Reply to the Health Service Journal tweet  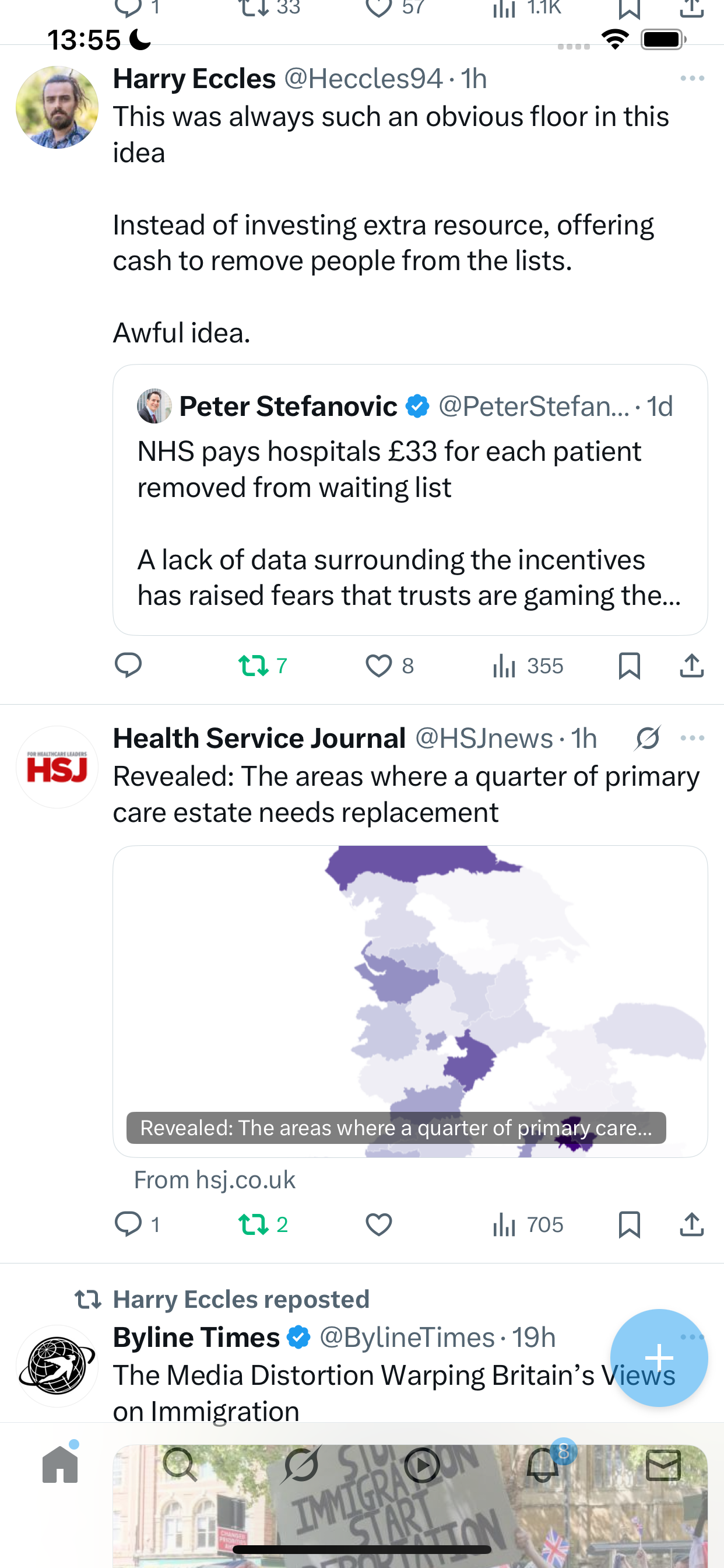128,1224
